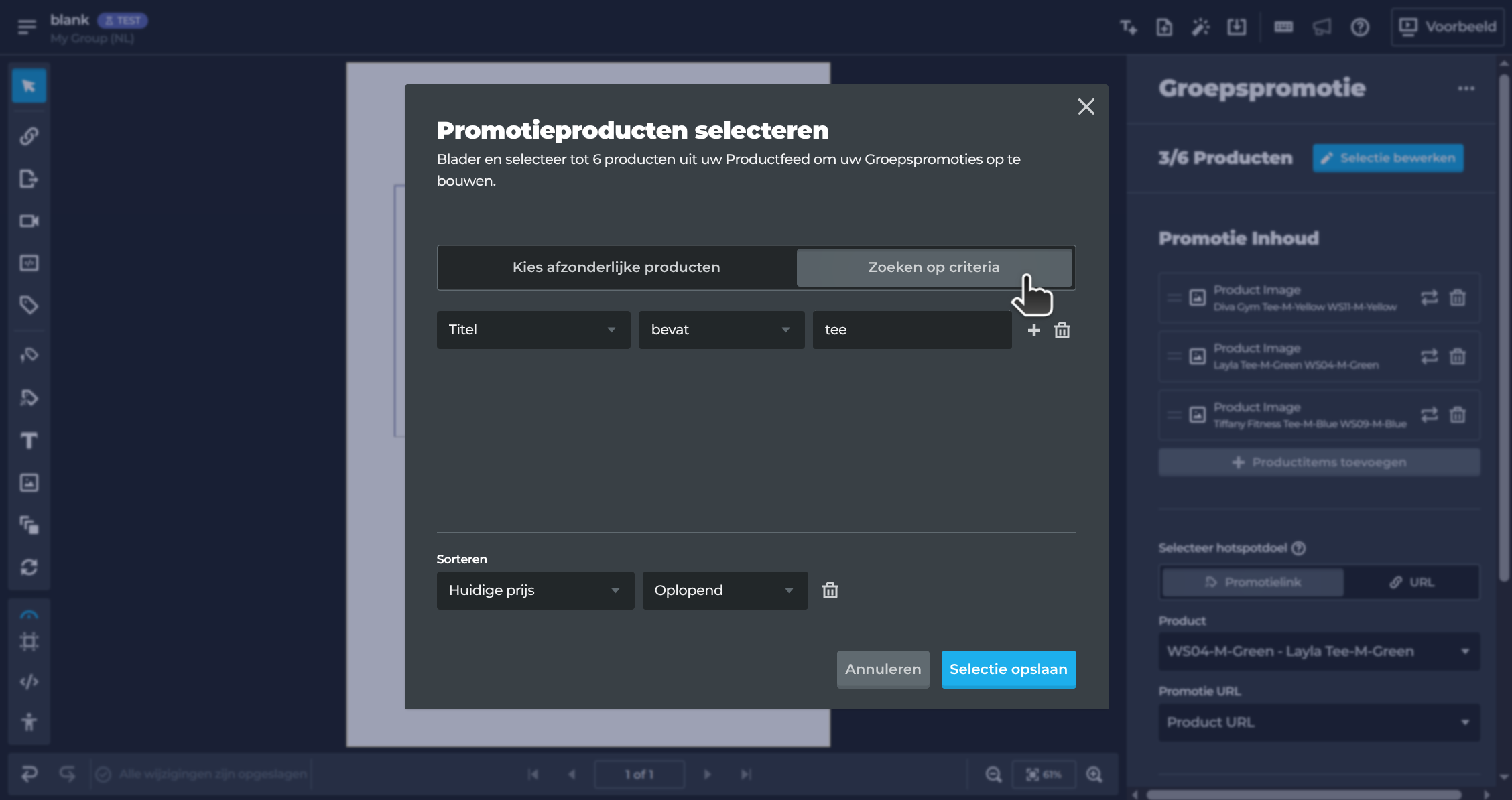This screenshot has height=800, width=1512.
Task: Select the link tool in left toolbar
Action: [x=29, y=137]
